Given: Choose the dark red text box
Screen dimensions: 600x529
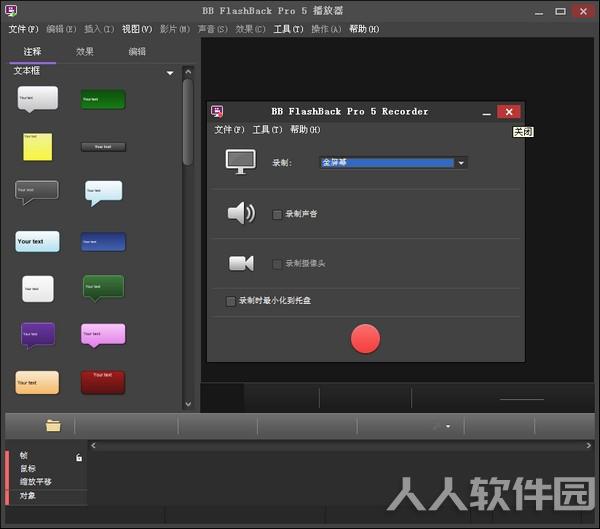Looking at the screenshot, I should [103, 382].
